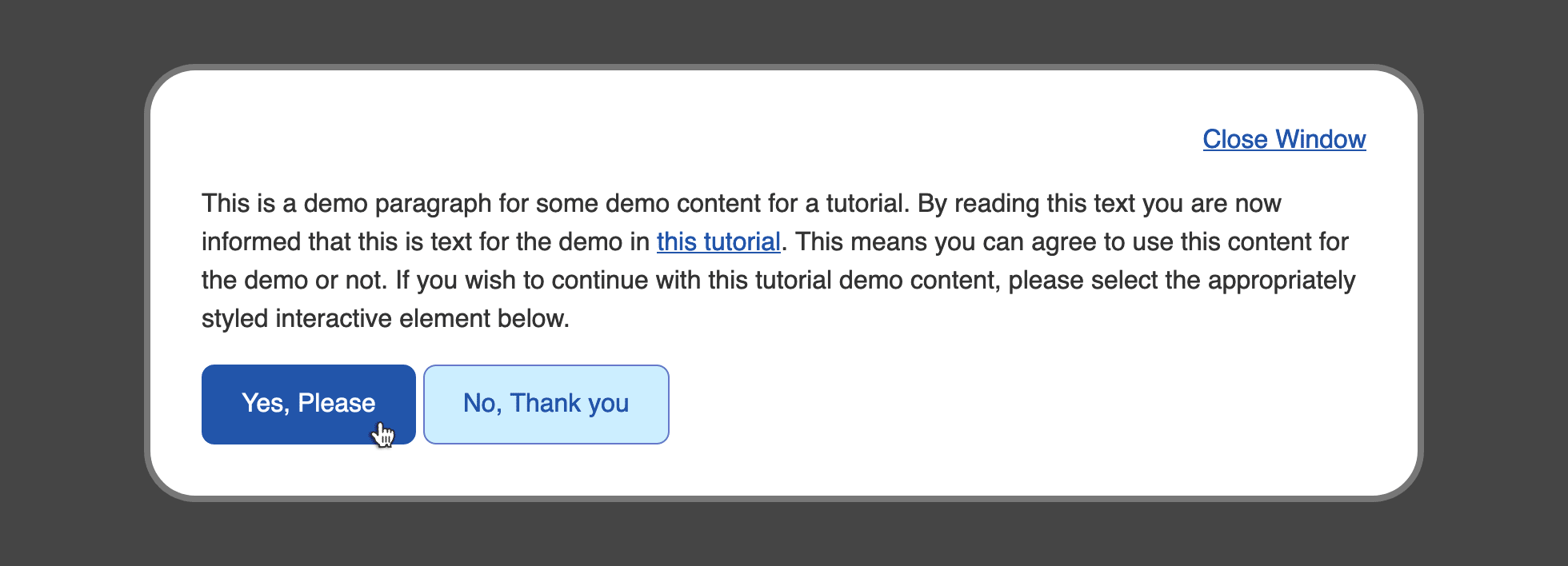Decline with the No, Thank you button
1568x566 pixels.
tap(546, 404)
